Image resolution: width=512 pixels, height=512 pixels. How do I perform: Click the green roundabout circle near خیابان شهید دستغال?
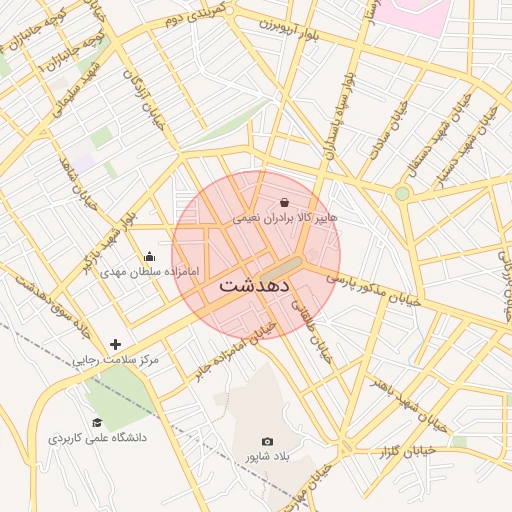(x=402, y=194)
